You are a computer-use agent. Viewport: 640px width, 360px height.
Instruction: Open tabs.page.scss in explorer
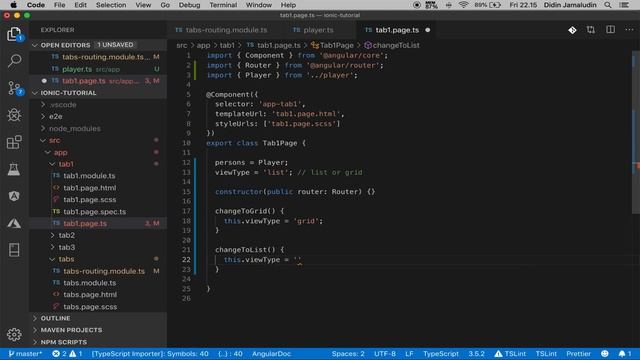point(90,307)
